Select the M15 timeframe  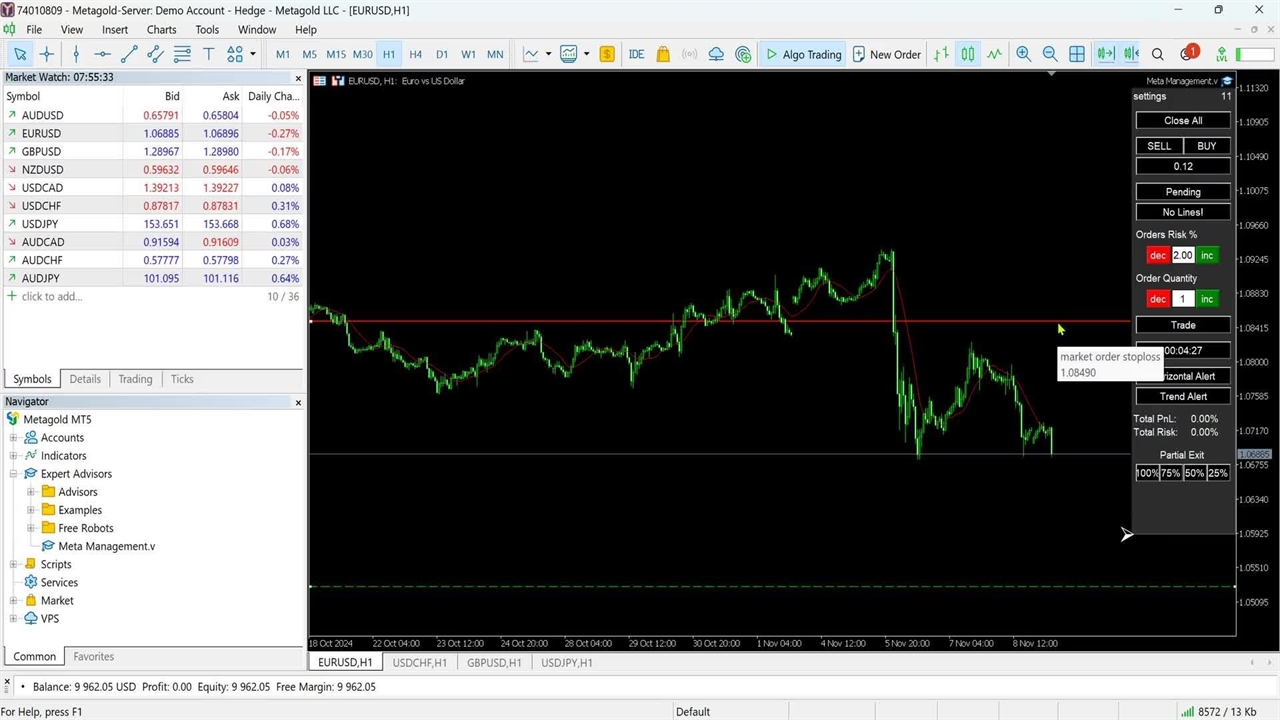pyautogui.click(x=335, y=54)
